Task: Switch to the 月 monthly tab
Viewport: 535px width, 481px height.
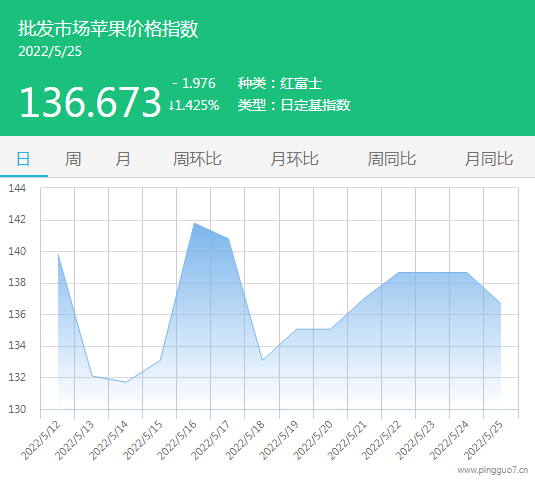Action: point(123,159)
